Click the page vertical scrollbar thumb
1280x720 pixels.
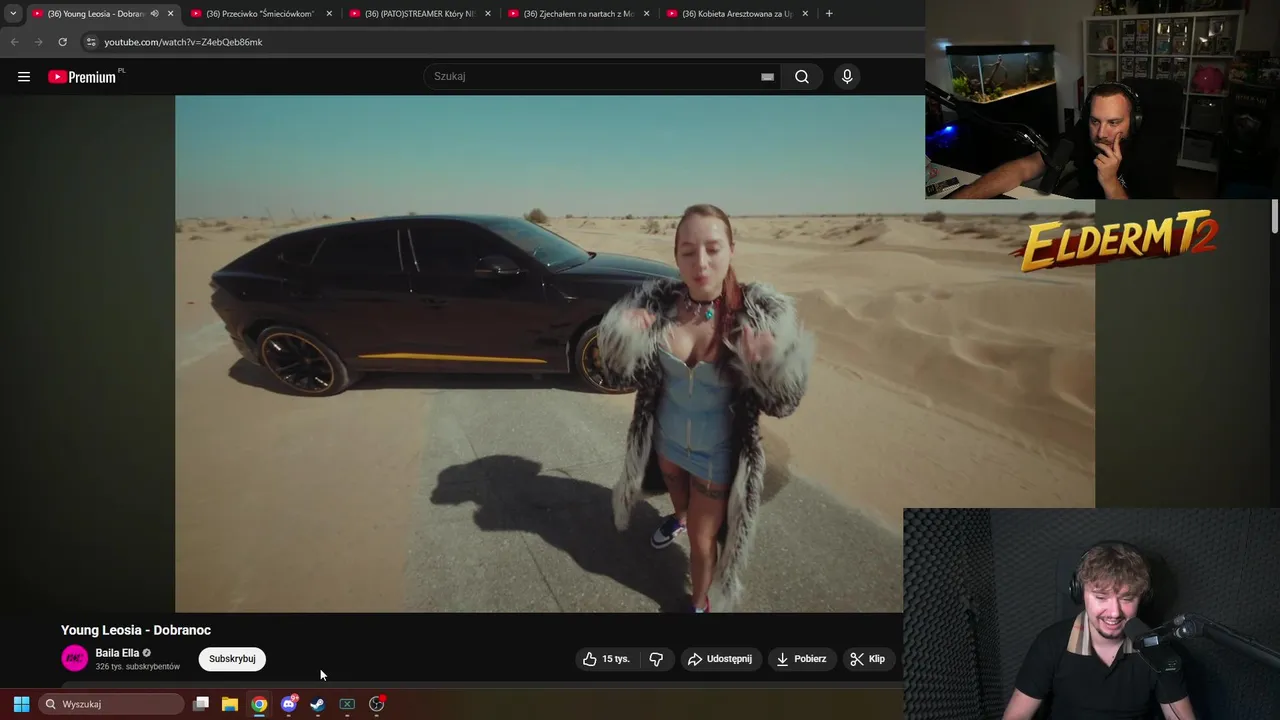pyautogui.click(x=1275, y=217)
